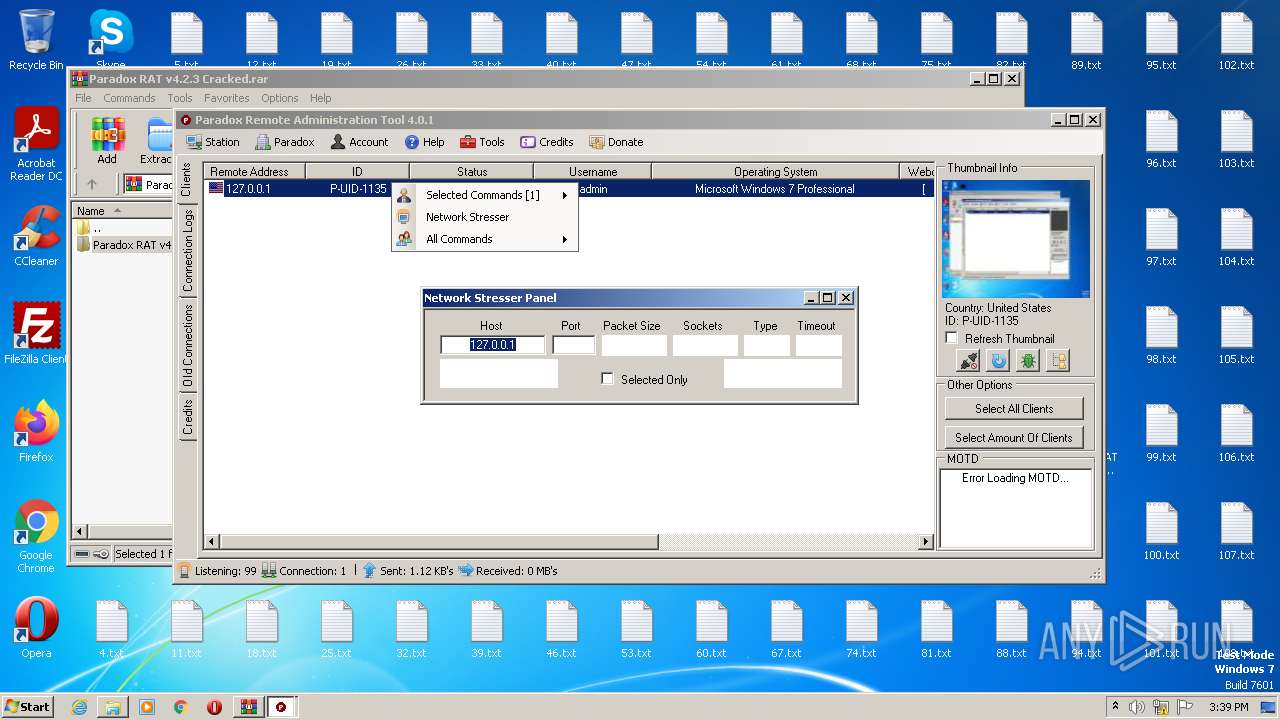Viewport: 1280px width, 720px height.
Task: Open the Skype desktop shortcut
Action: pos(111,40)
